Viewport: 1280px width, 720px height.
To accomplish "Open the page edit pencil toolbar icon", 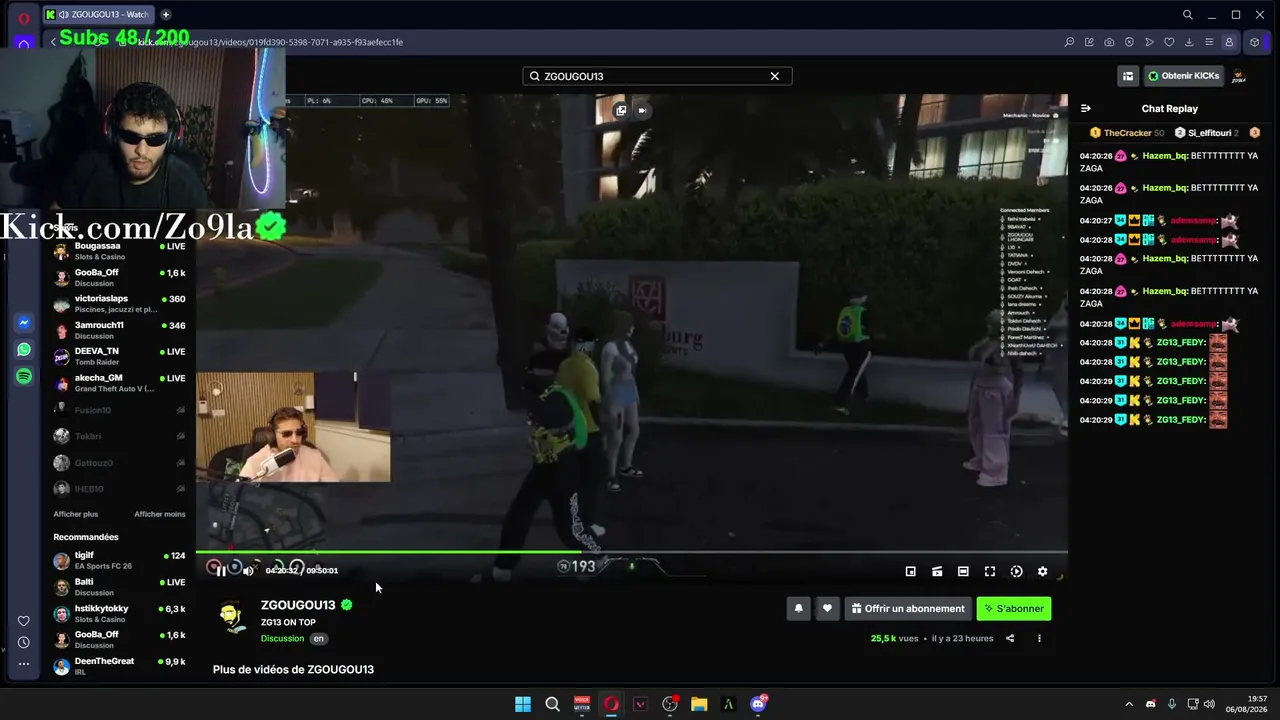I will tap(1089, 42).
